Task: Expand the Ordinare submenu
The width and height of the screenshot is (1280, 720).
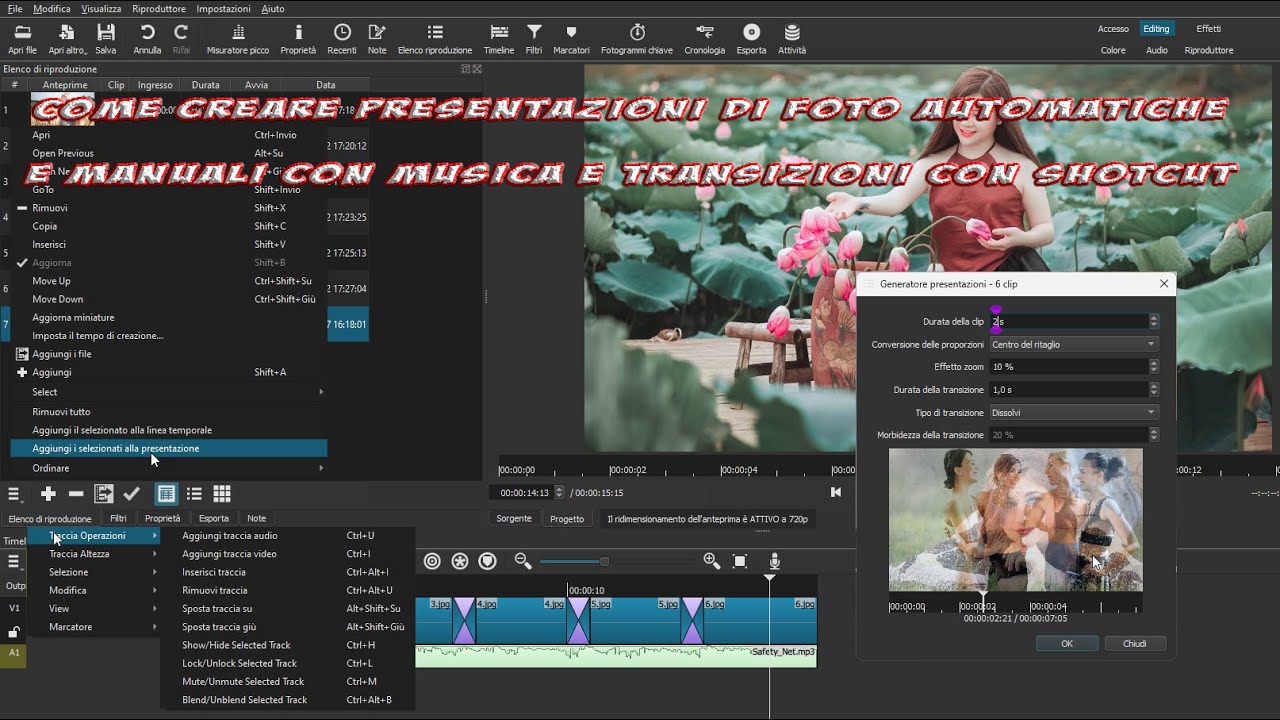Action: [x=168, y=468]
